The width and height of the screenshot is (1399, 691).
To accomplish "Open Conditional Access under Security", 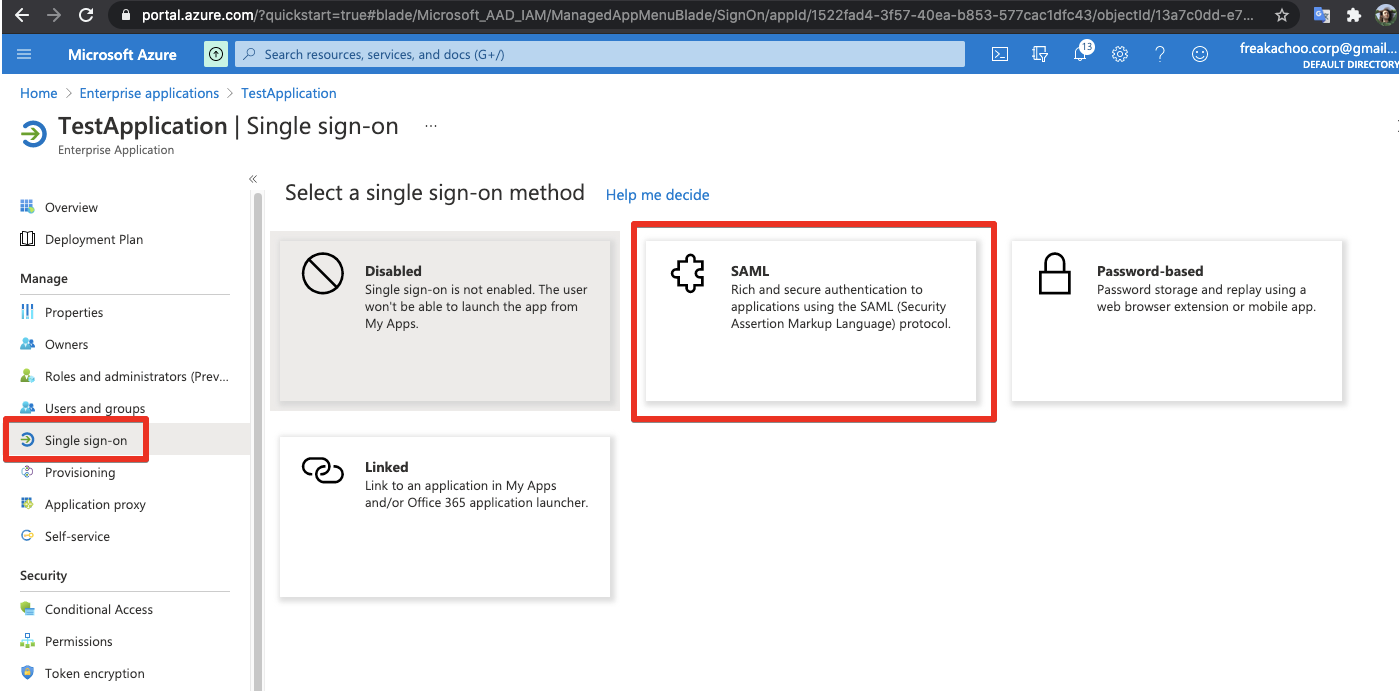I will click(x=99, y=609).
